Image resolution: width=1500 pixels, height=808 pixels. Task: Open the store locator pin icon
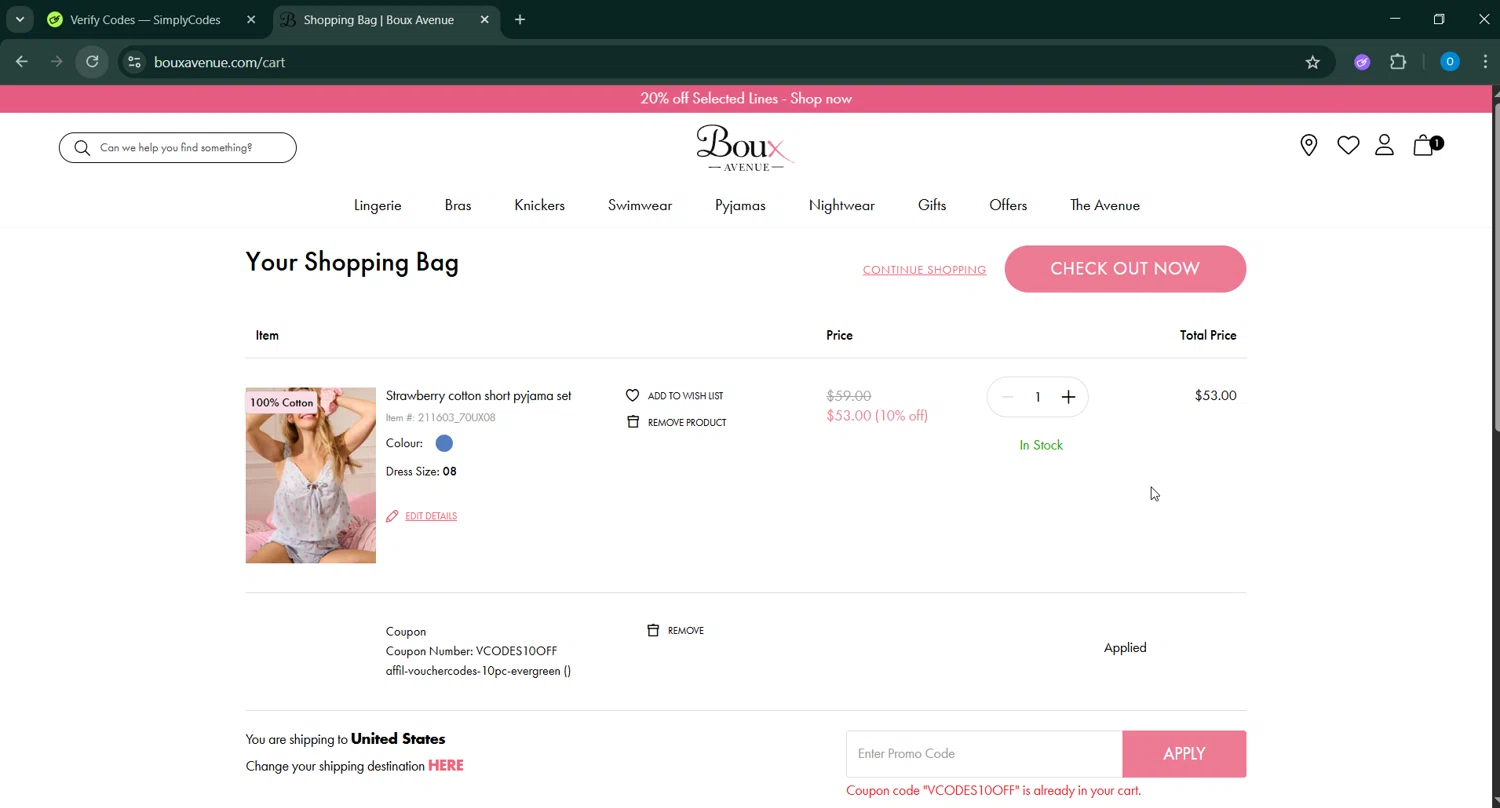(x=1308, y=146)
